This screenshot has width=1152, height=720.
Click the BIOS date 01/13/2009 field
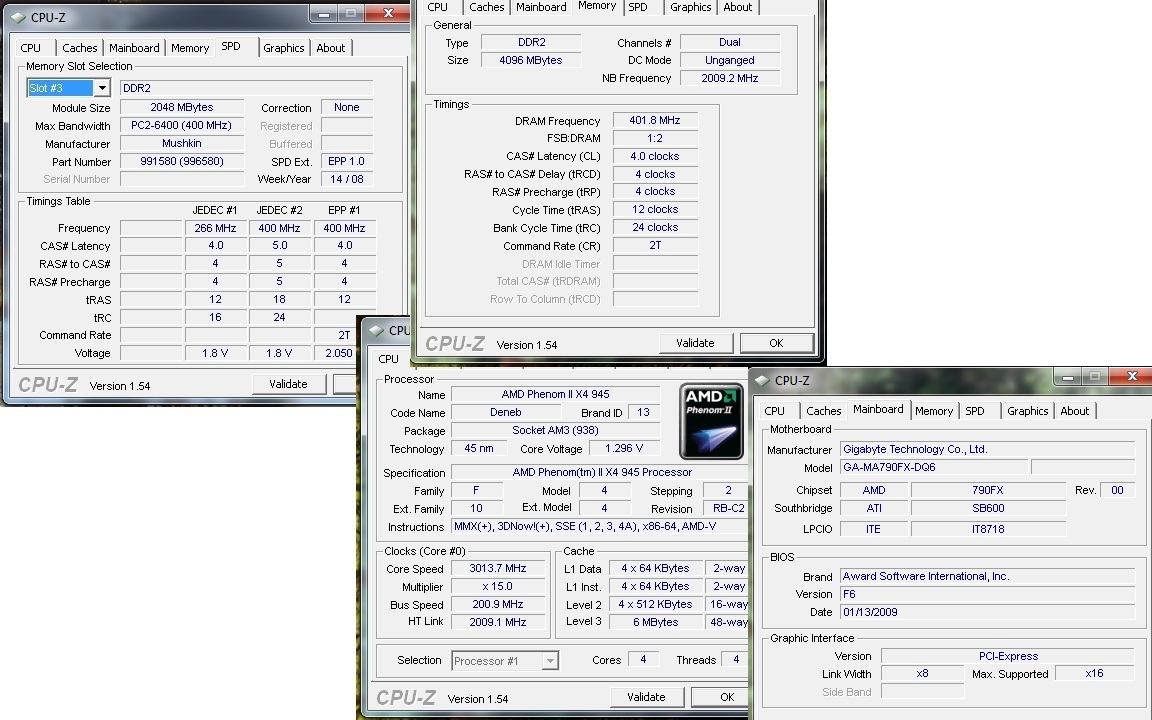pyautogui.click(x=987, y=612)
